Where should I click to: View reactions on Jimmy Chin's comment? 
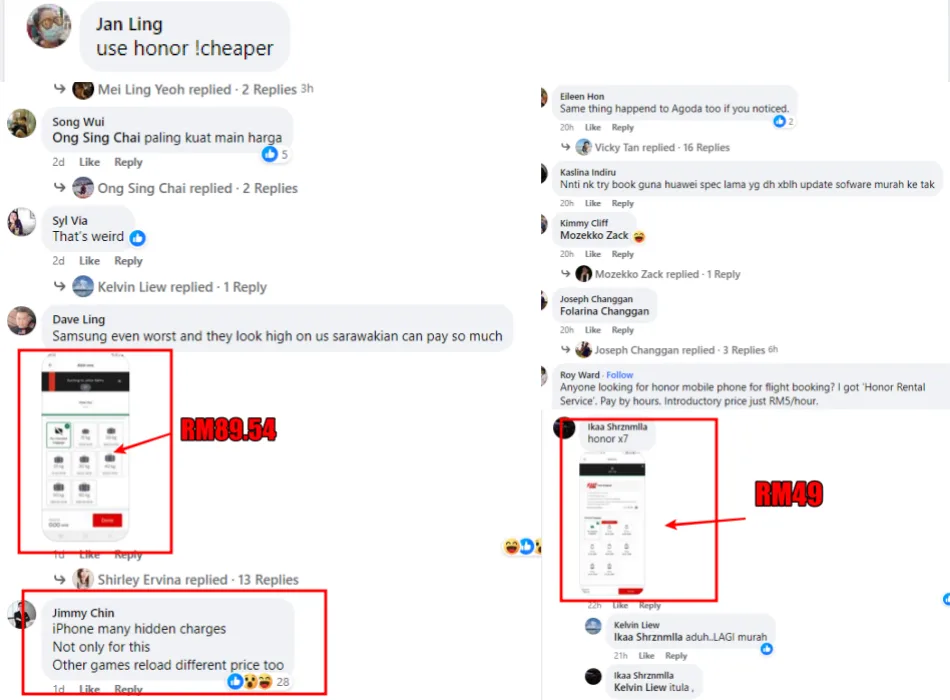258,682
